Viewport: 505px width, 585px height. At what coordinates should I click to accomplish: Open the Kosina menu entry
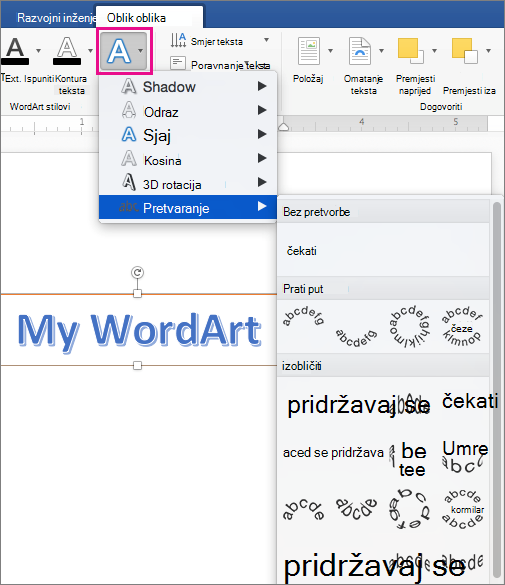click(x=188, y=159)
